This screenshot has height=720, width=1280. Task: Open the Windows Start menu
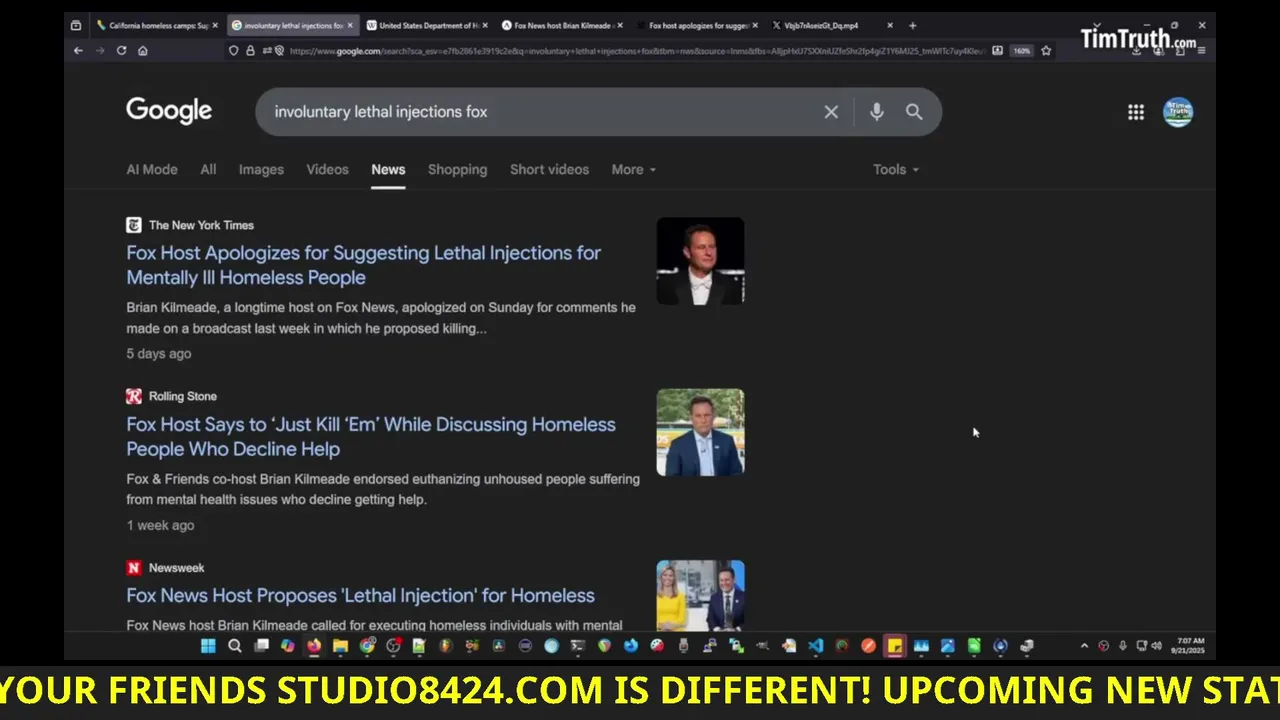(x=208, y=646)
